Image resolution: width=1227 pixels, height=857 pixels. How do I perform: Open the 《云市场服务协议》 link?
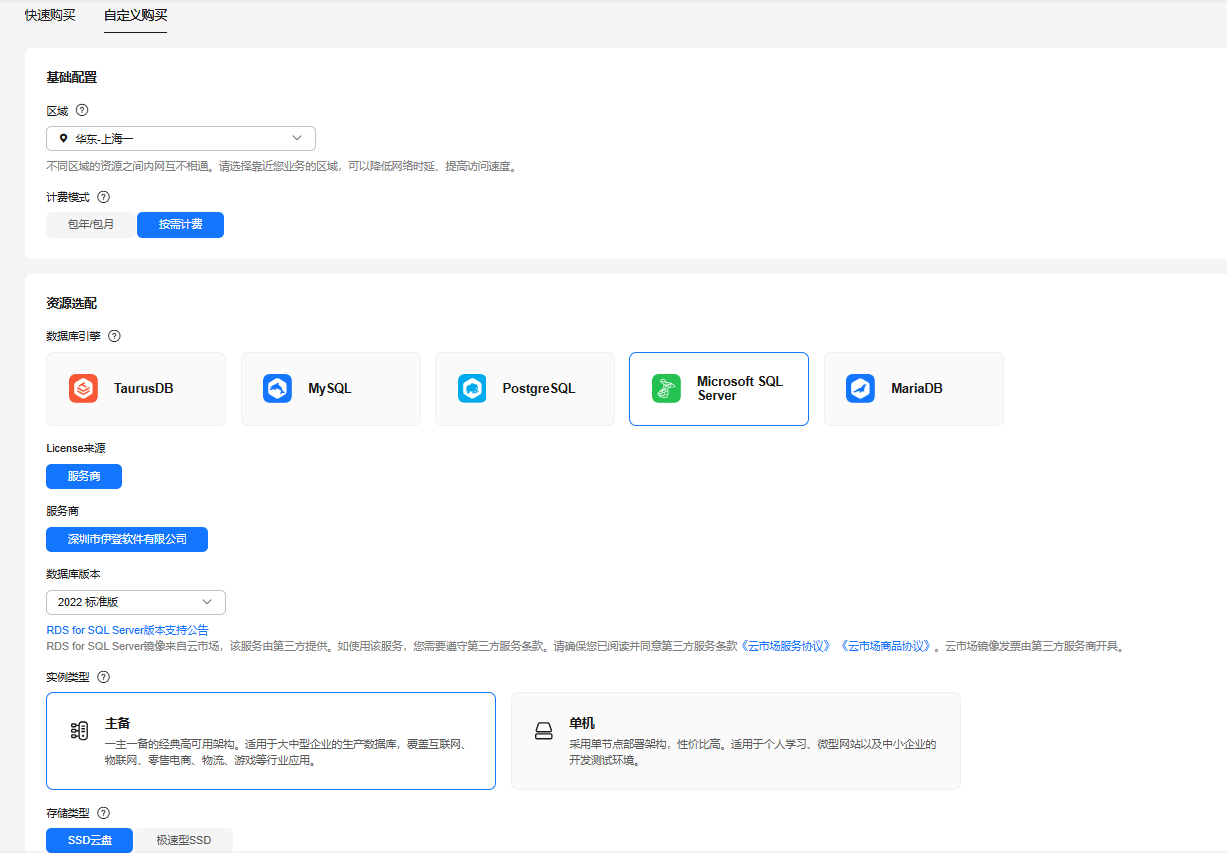(785, 647)
